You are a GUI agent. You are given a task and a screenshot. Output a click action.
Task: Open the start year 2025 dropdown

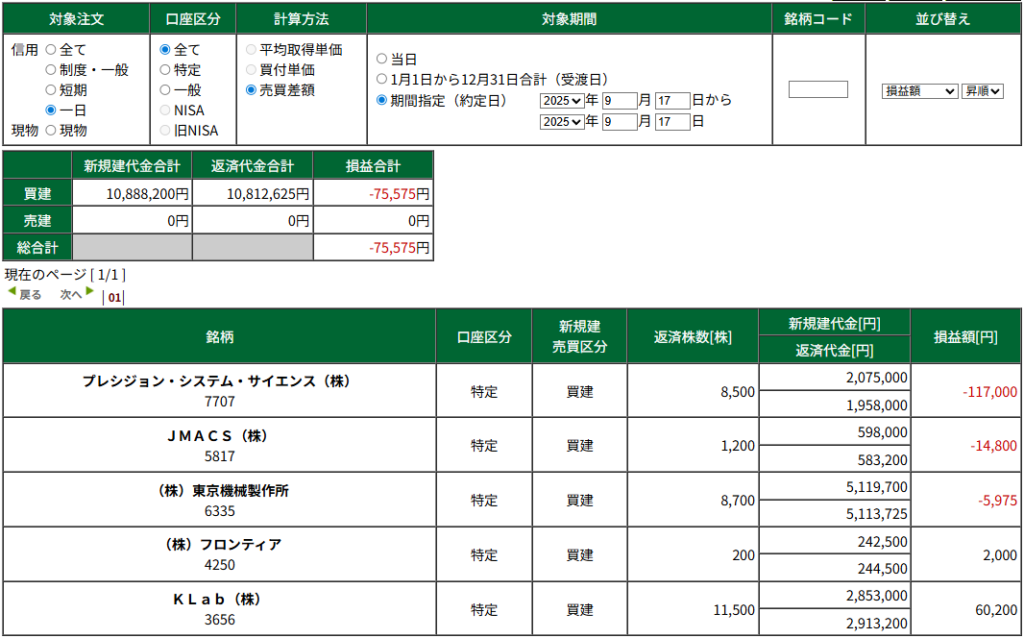[561, 100]
